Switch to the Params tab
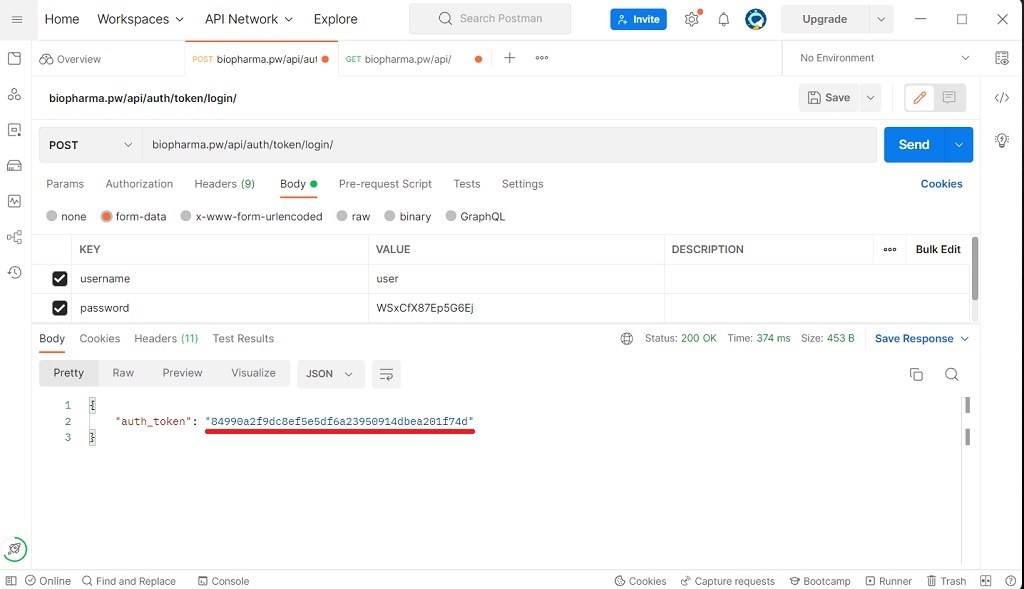The width and height of the screenshot is (1024, 589). [x=65, y=184]
